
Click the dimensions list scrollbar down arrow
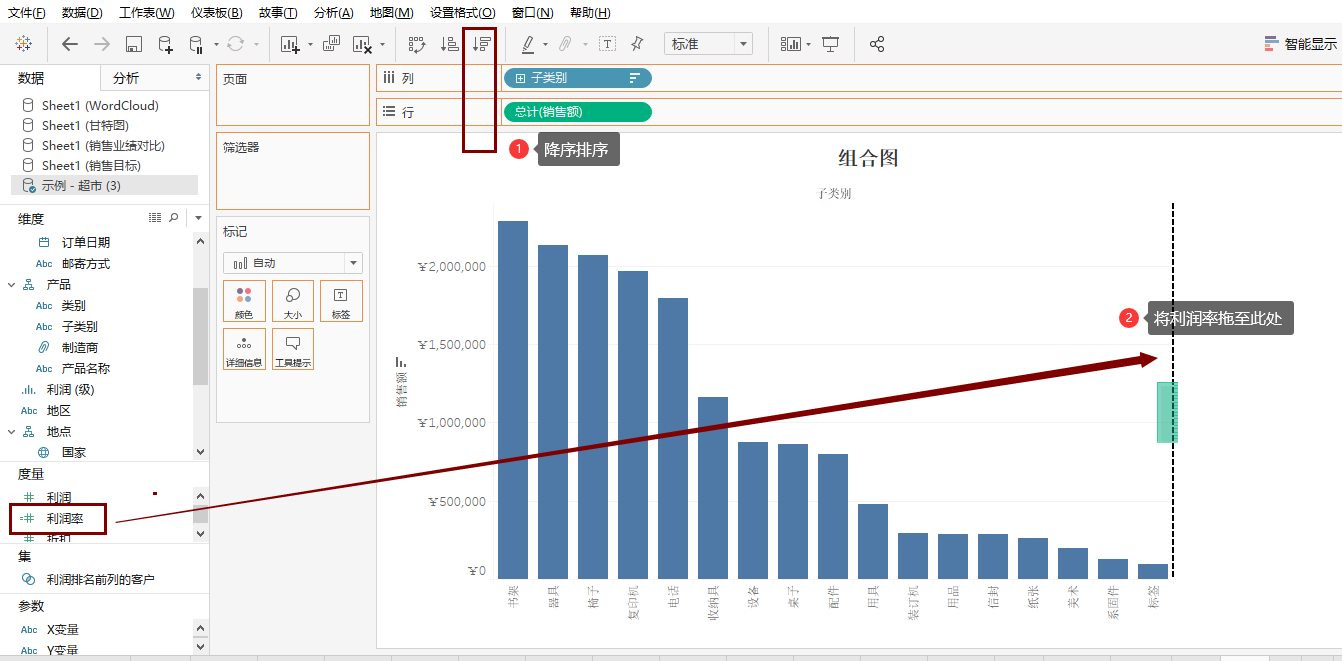(200, 452)
